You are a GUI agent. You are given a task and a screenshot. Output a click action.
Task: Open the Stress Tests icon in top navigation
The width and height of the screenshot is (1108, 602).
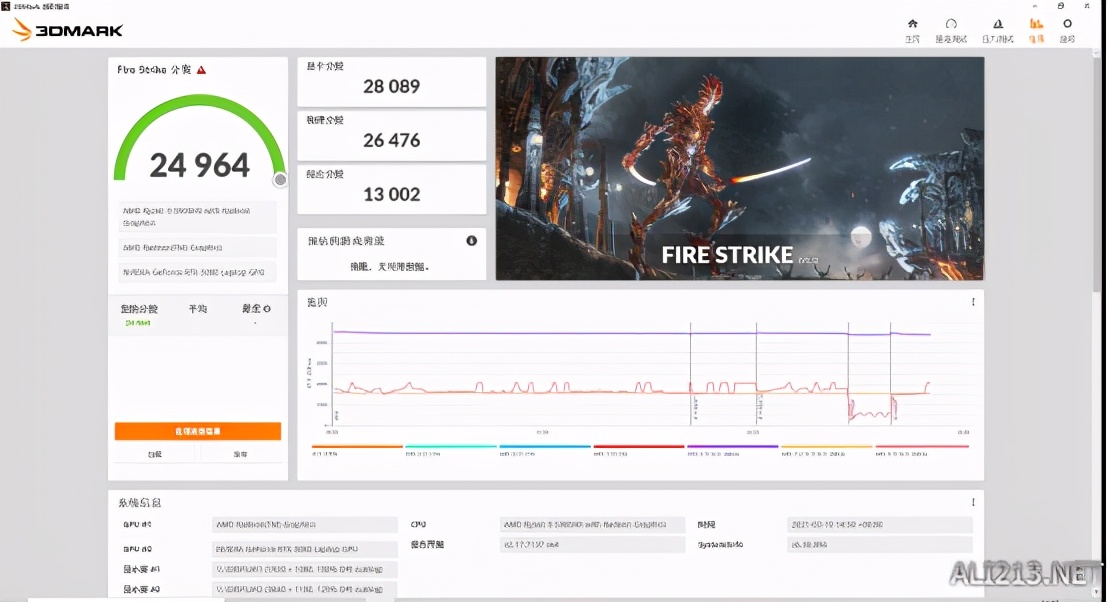coord(998,24)
